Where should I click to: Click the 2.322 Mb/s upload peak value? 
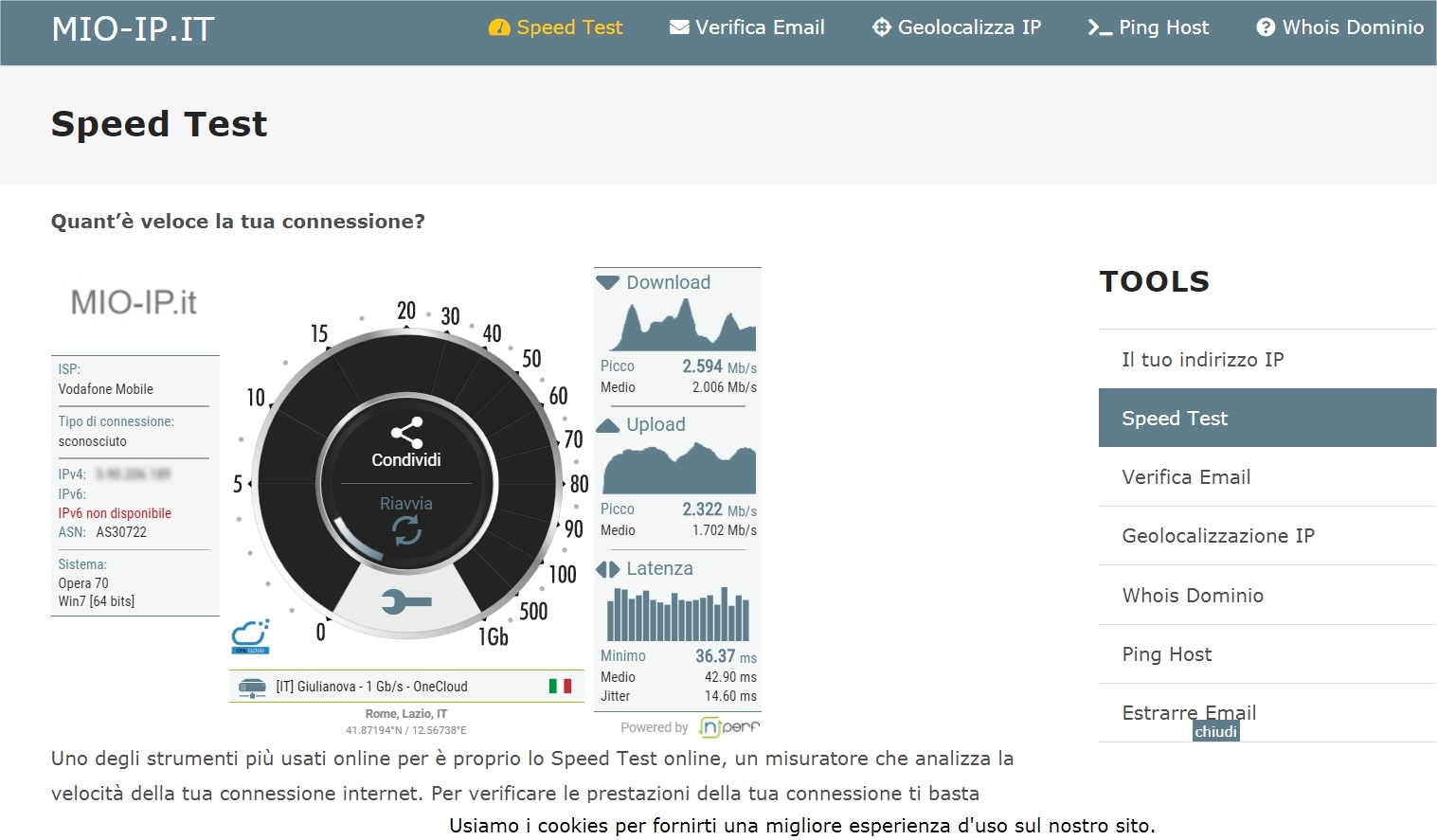coord(719,509)
